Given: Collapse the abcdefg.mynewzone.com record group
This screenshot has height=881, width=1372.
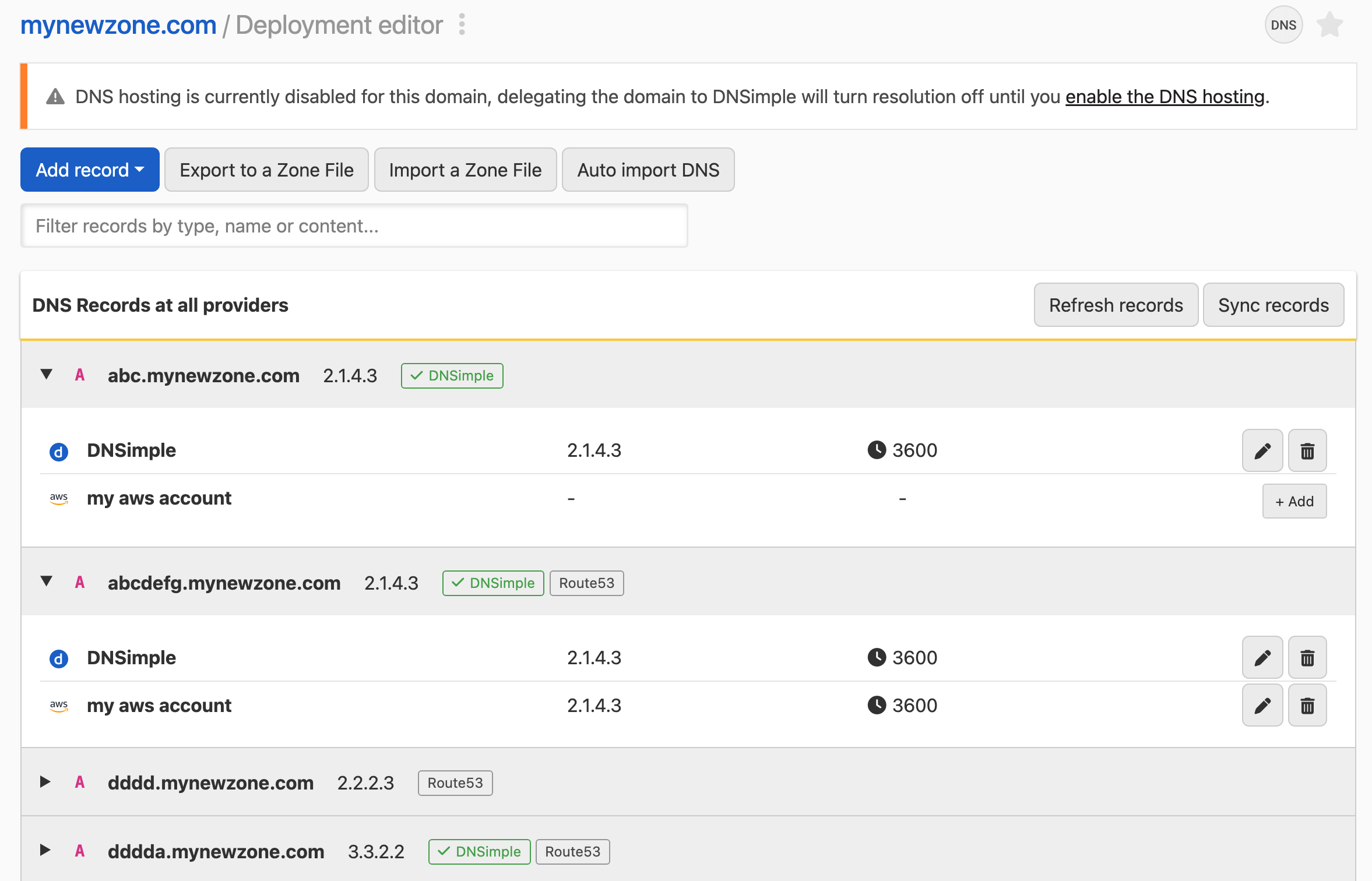Looking at the screenshot, I should [x=47, y=582].
